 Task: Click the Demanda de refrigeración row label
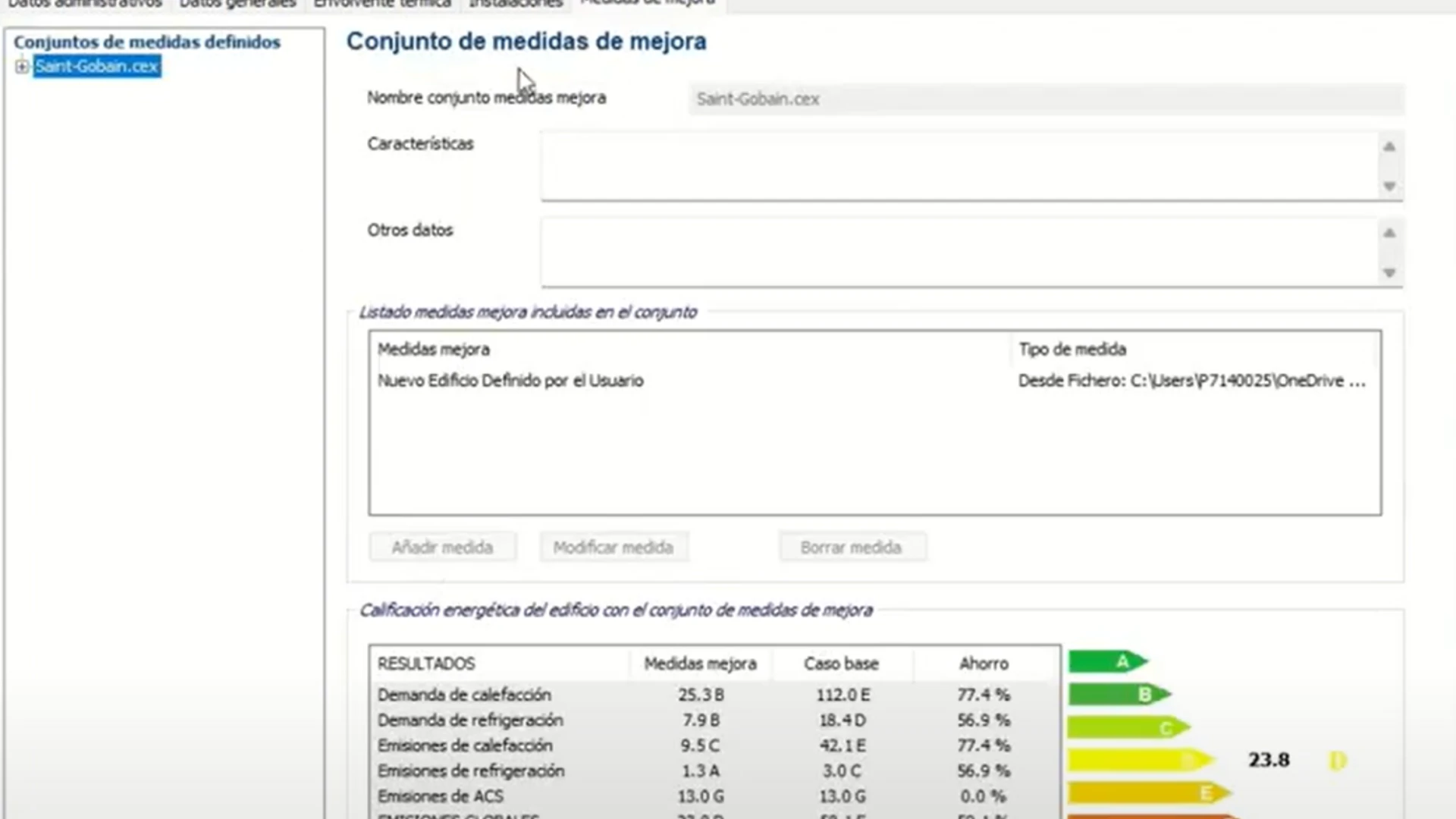[470, 720]
